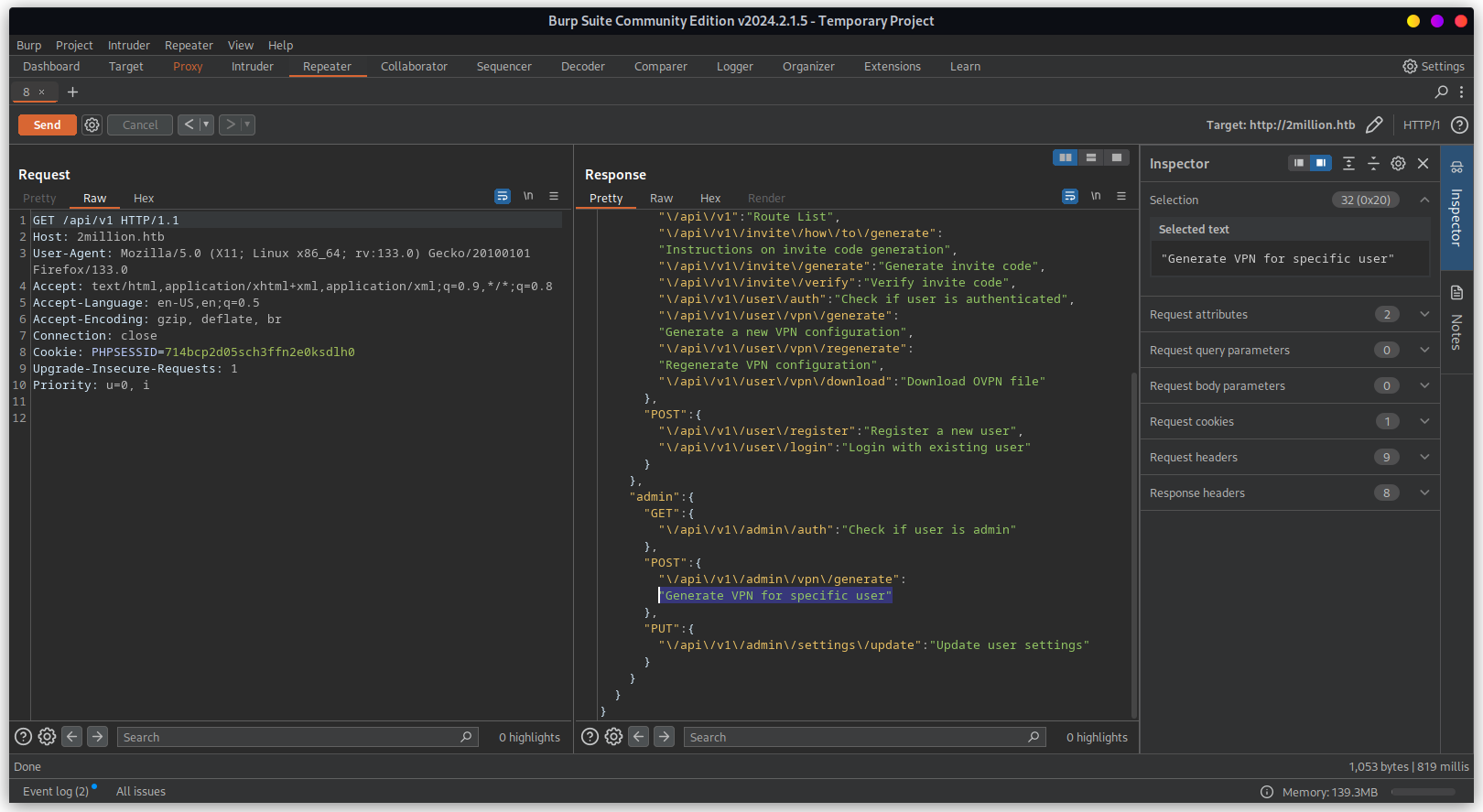Jump to next response search match
The image size is (1483, 812).
[x=665, y=736]
